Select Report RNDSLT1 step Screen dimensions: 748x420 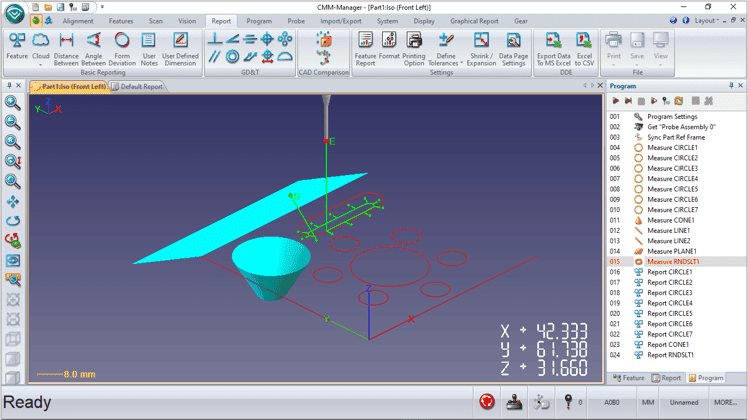(x=675, y=355)
